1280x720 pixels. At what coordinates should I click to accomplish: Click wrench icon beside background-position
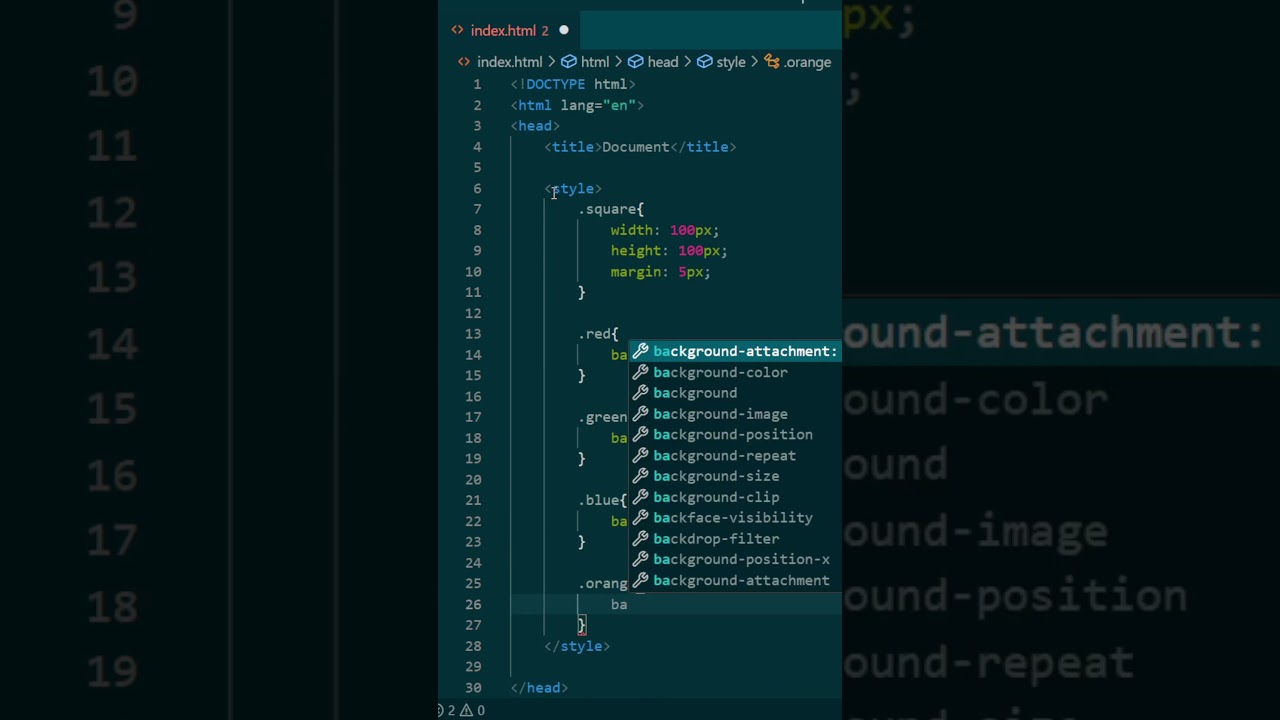coord(640,435)
